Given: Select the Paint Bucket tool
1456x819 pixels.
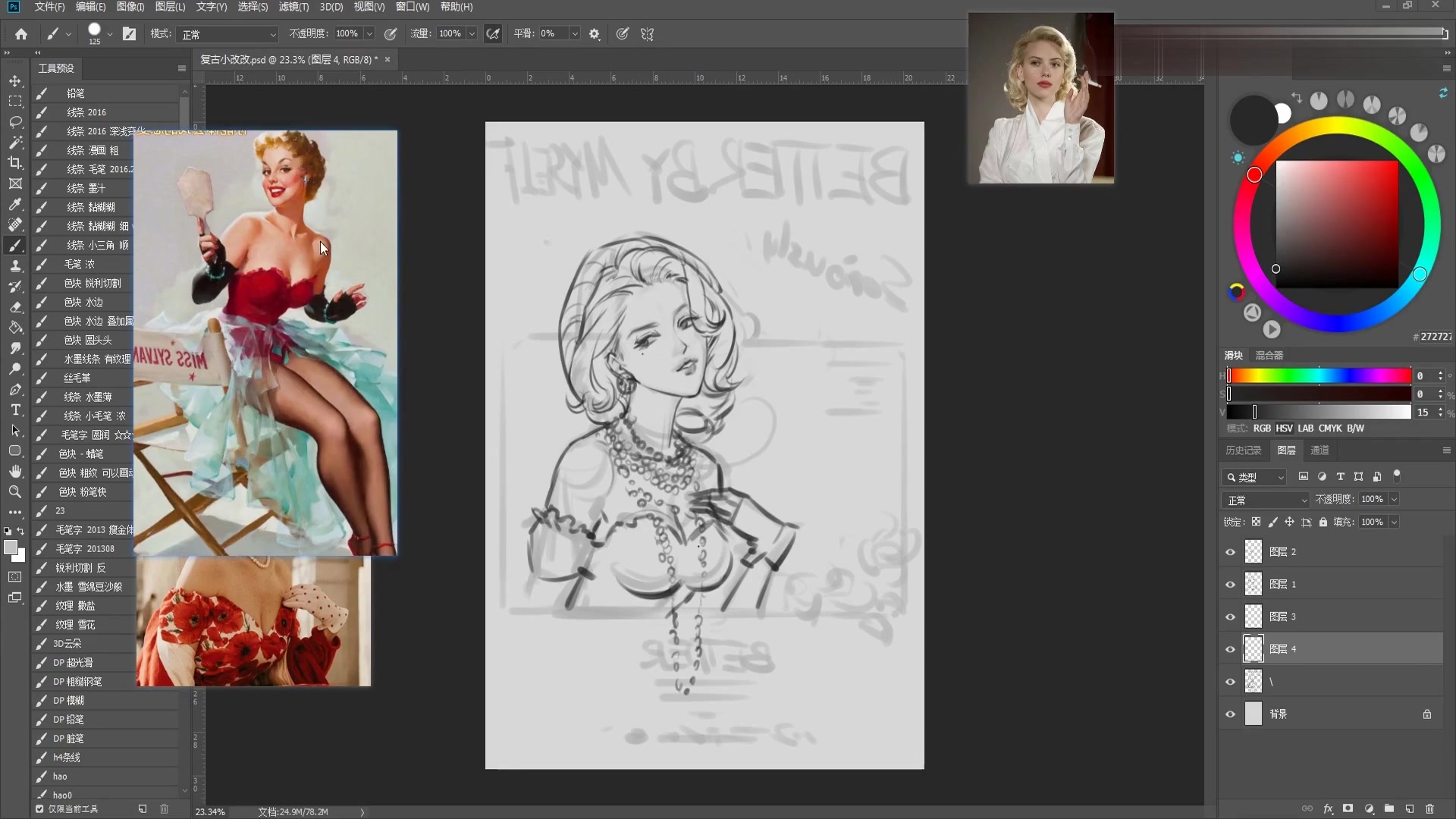Looking at the screenshot, I should pyautogui.click(x=15, y=328).
